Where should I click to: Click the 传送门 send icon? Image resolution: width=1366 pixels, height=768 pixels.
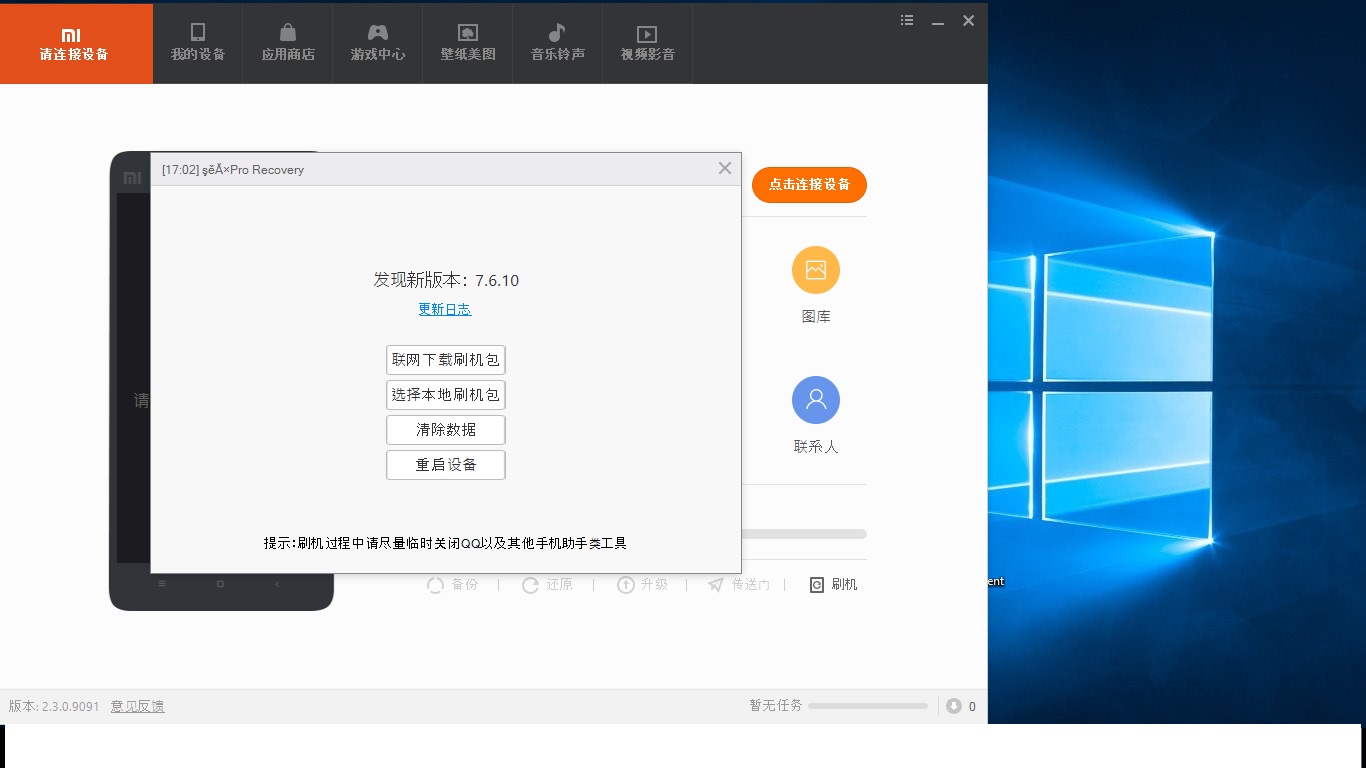pyautogui.click(x=716, y=585)
